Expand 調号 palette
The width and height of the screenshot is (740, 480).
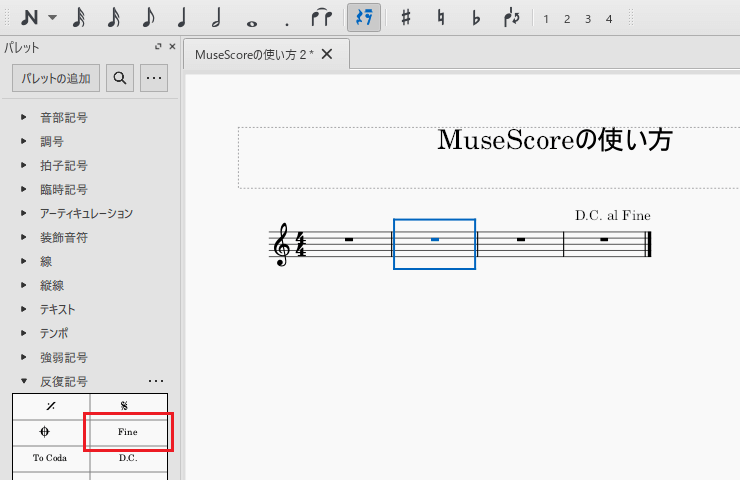(24, 141)
